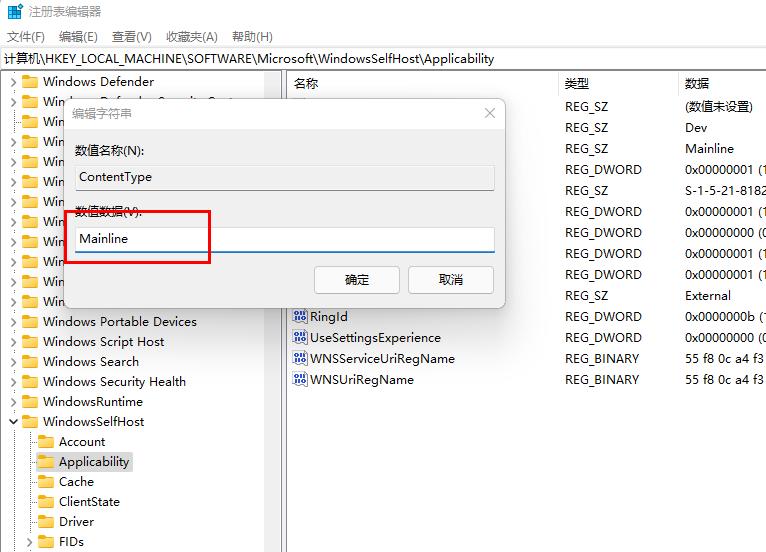Open the 查看(V) menu
The image size is (766, 552).
click(131, 37)
